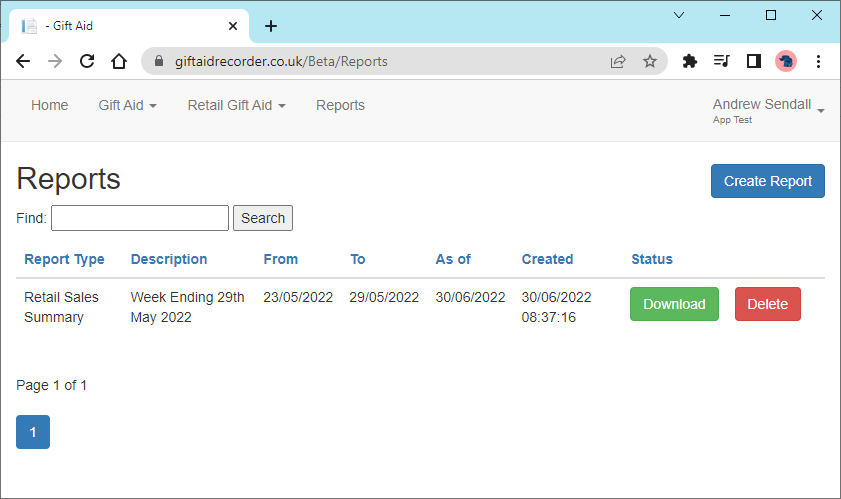
Task: Delete the Retail Sales Summary report
Action: point(768,304)
